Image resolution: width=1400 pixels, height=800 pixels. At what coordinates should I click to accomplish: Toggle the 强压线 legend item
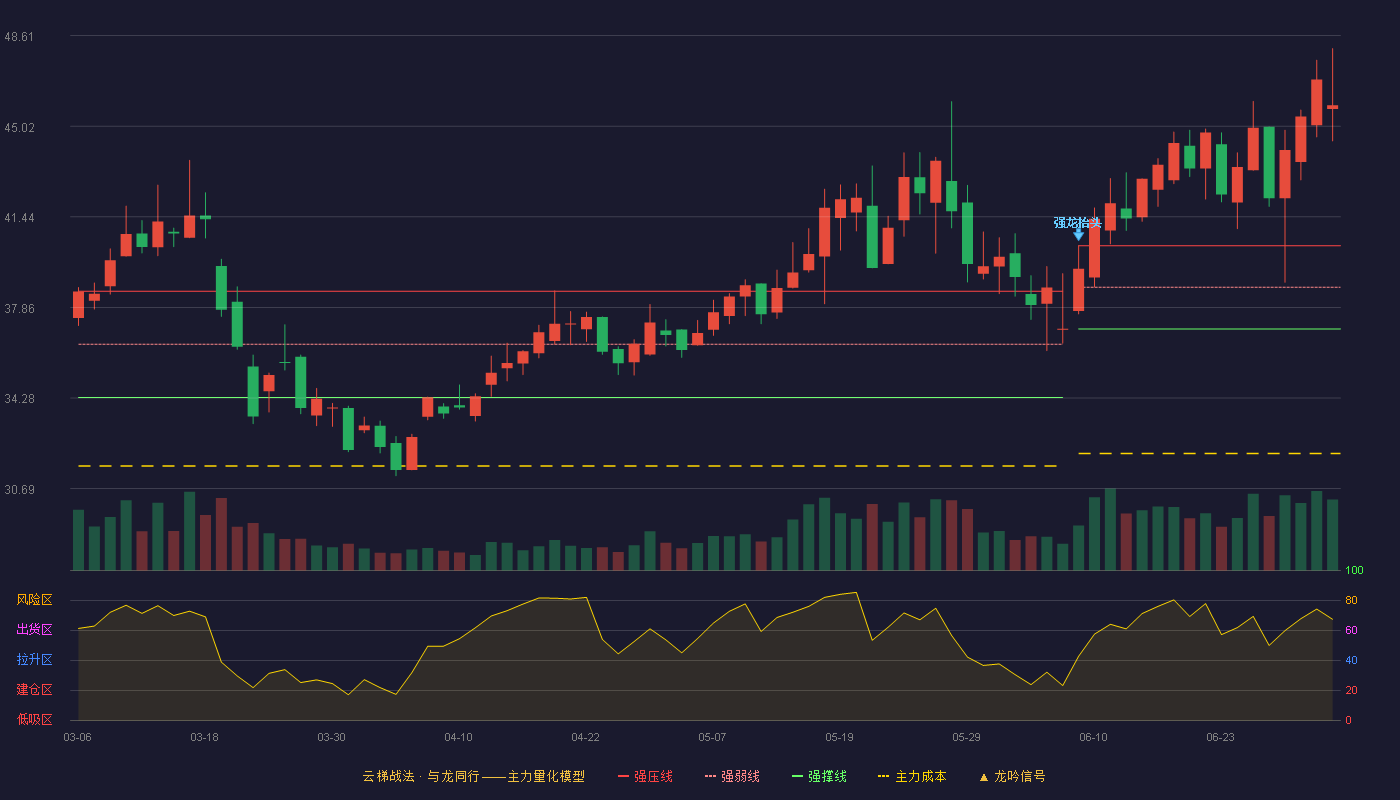[x=645, y=776]
